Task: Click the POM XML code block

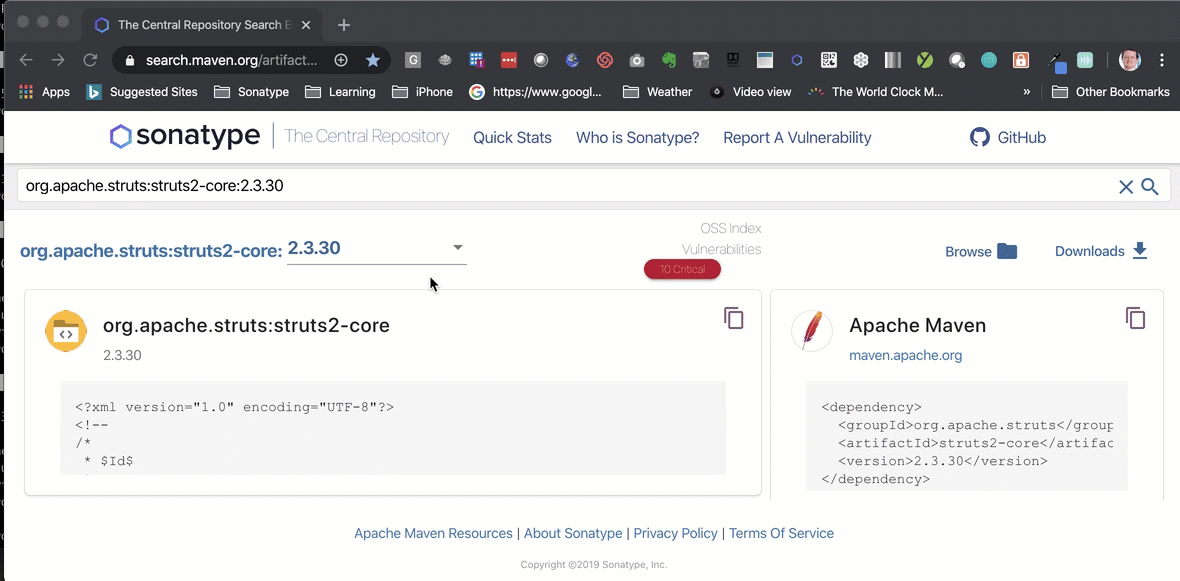Action: (x=393, y=427)
